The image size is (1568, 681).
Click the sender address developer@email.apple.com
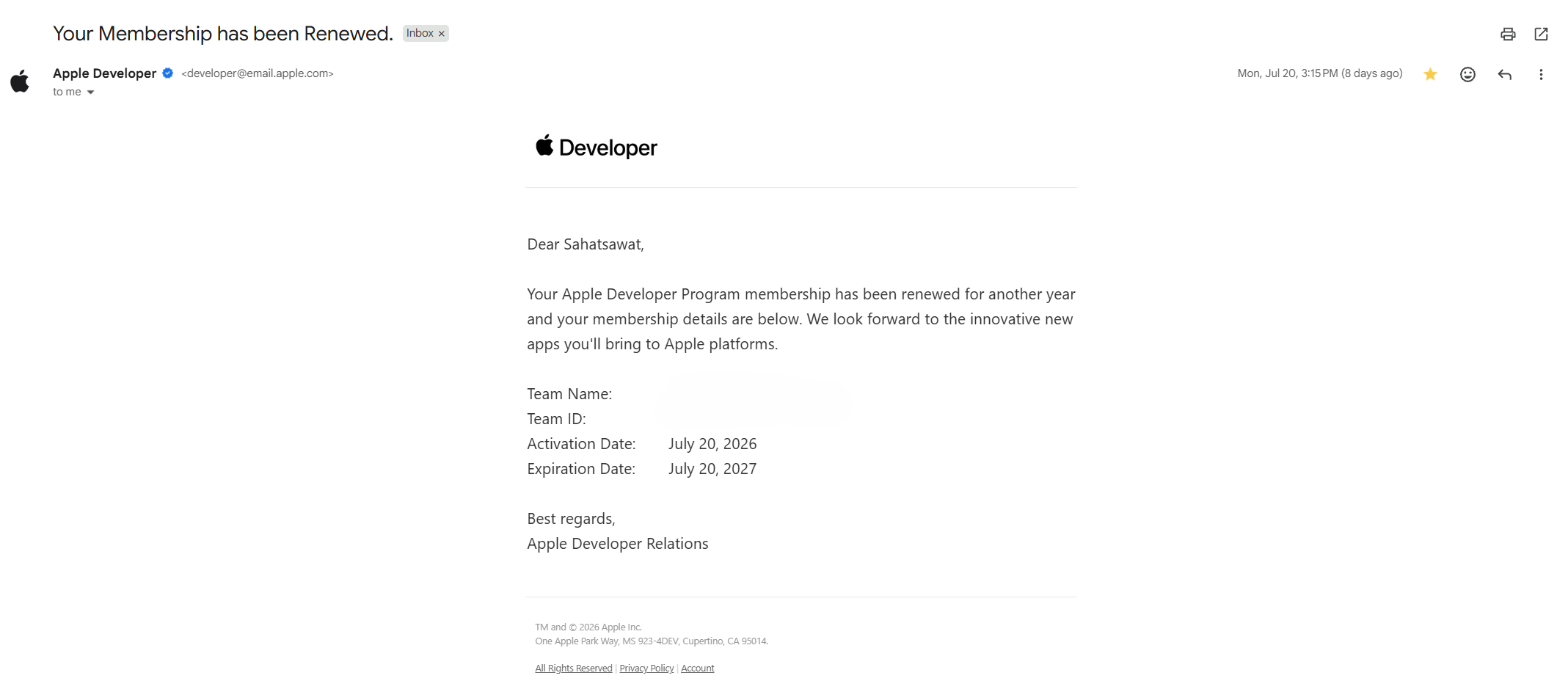(258, 73)
